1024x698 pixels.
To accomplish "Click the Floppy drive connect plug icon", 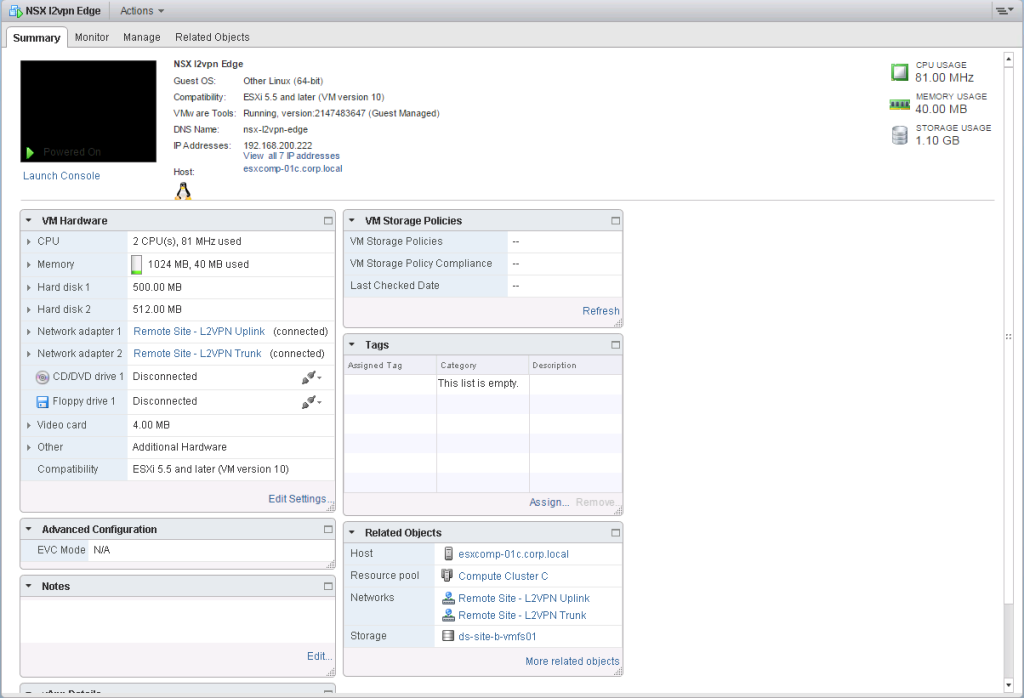I will click(x=311, y=402).
